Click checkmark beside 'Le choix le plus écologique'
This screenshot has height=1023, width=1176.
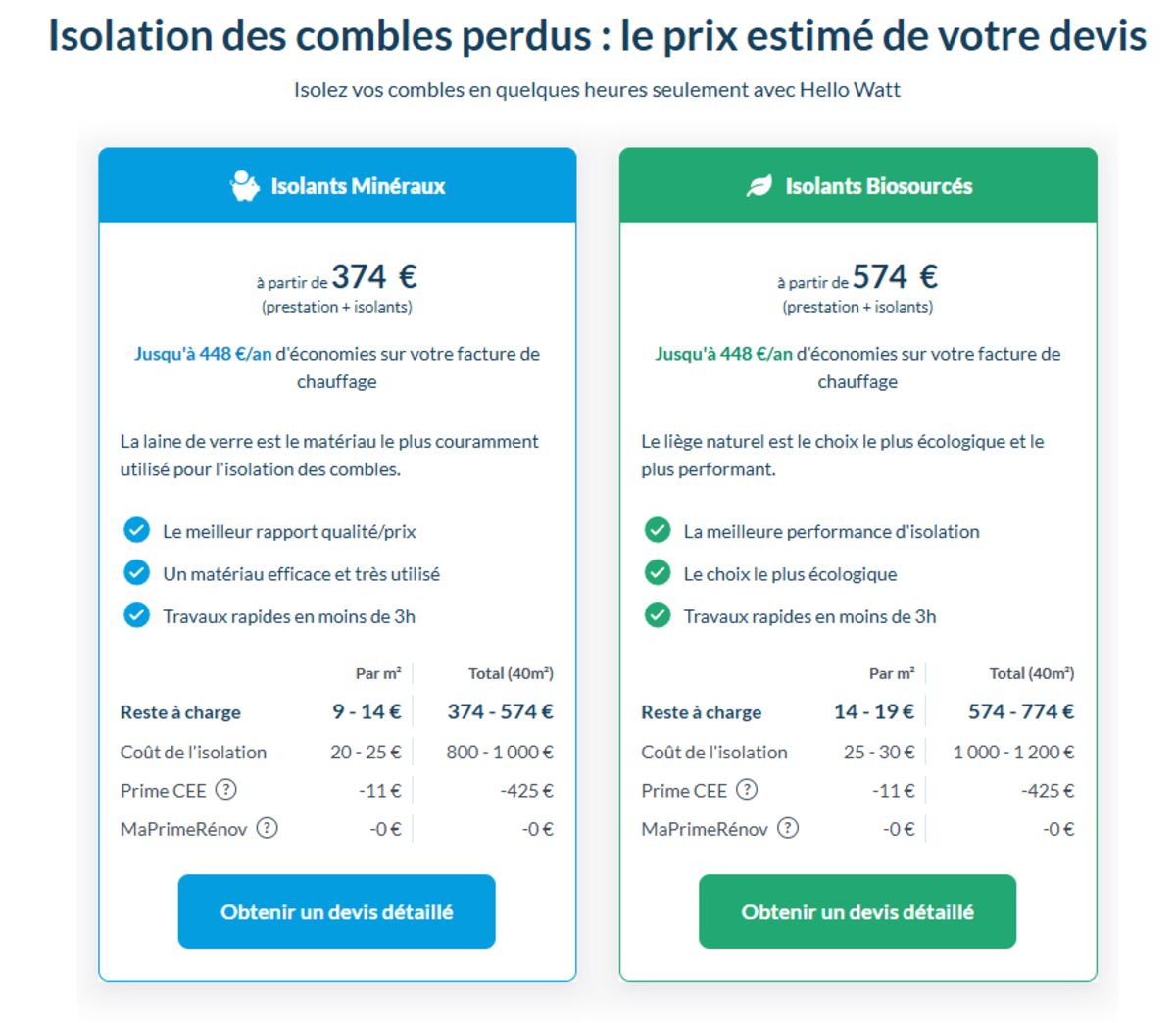658,573
